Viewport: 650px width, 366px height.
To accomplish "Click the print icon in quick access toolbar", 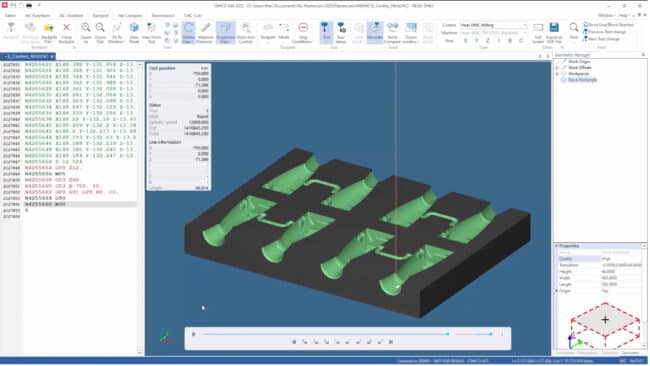I will tap(29, 6).
